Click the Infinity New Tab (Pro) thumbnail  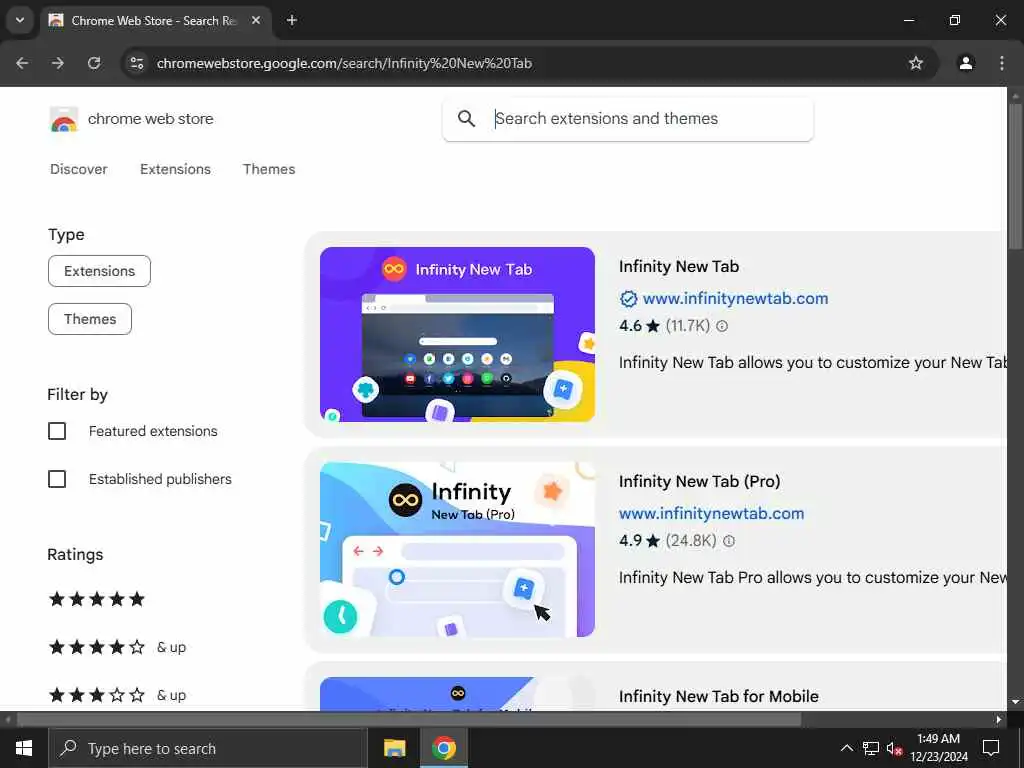click(x=457, y=549)
